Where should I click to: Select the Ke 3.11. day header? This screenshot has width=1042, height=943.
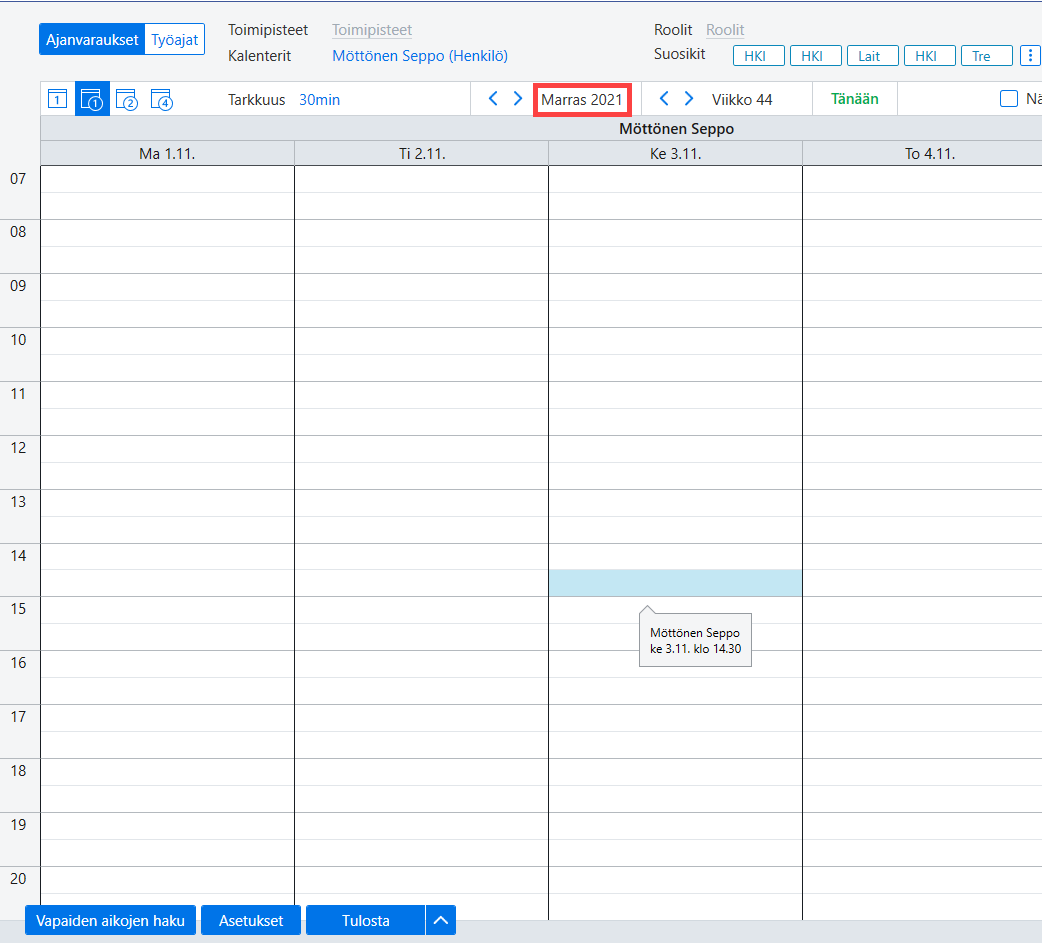(676, 154)
